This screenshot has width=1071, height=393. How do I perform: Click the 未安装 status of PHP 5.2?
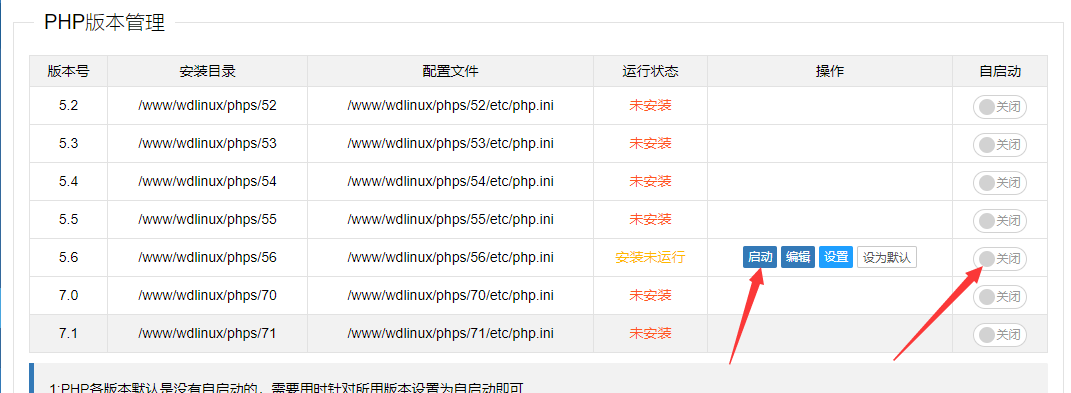(650, 106)
